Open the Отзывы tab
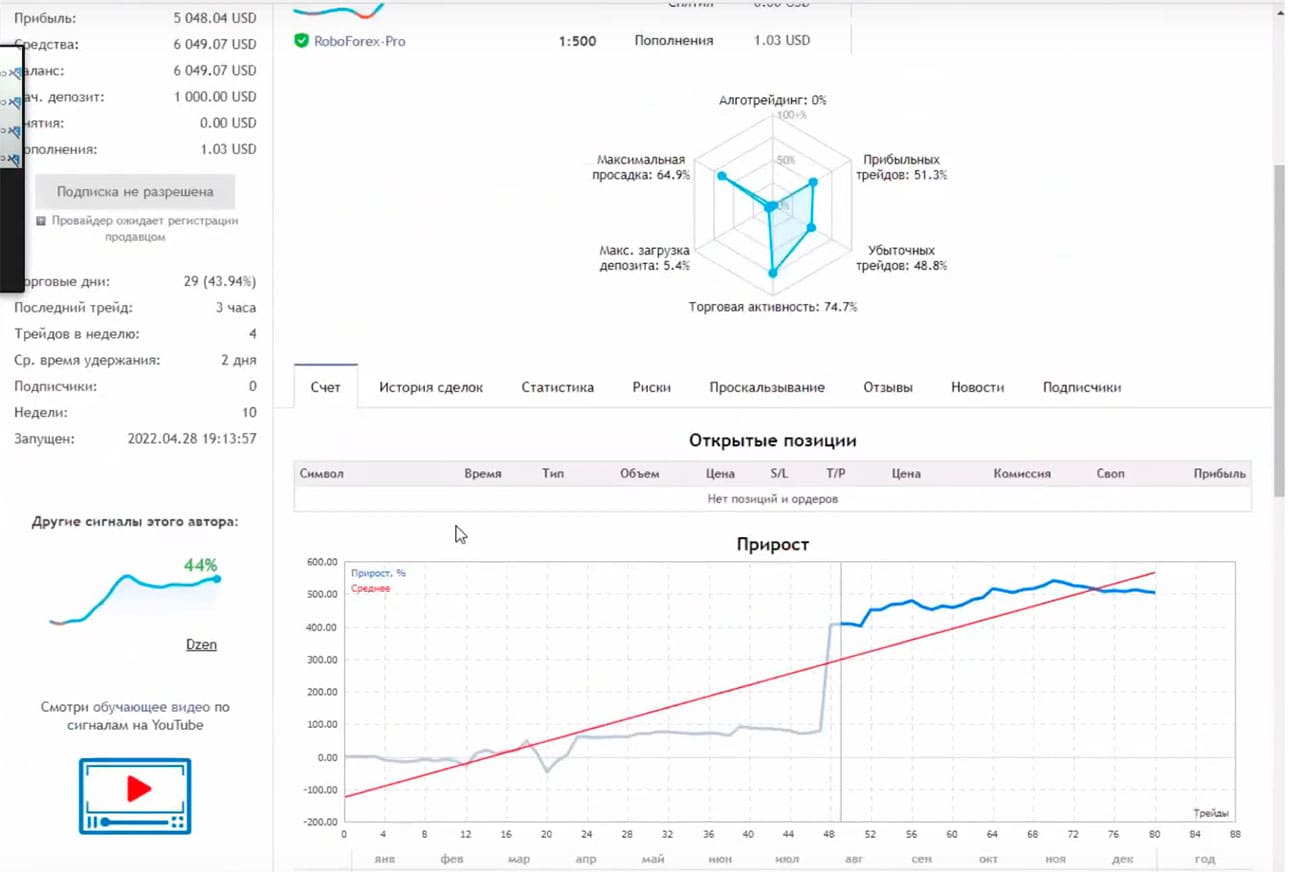The height and width of the screenshot is (872, 1300). click(887, 387)
